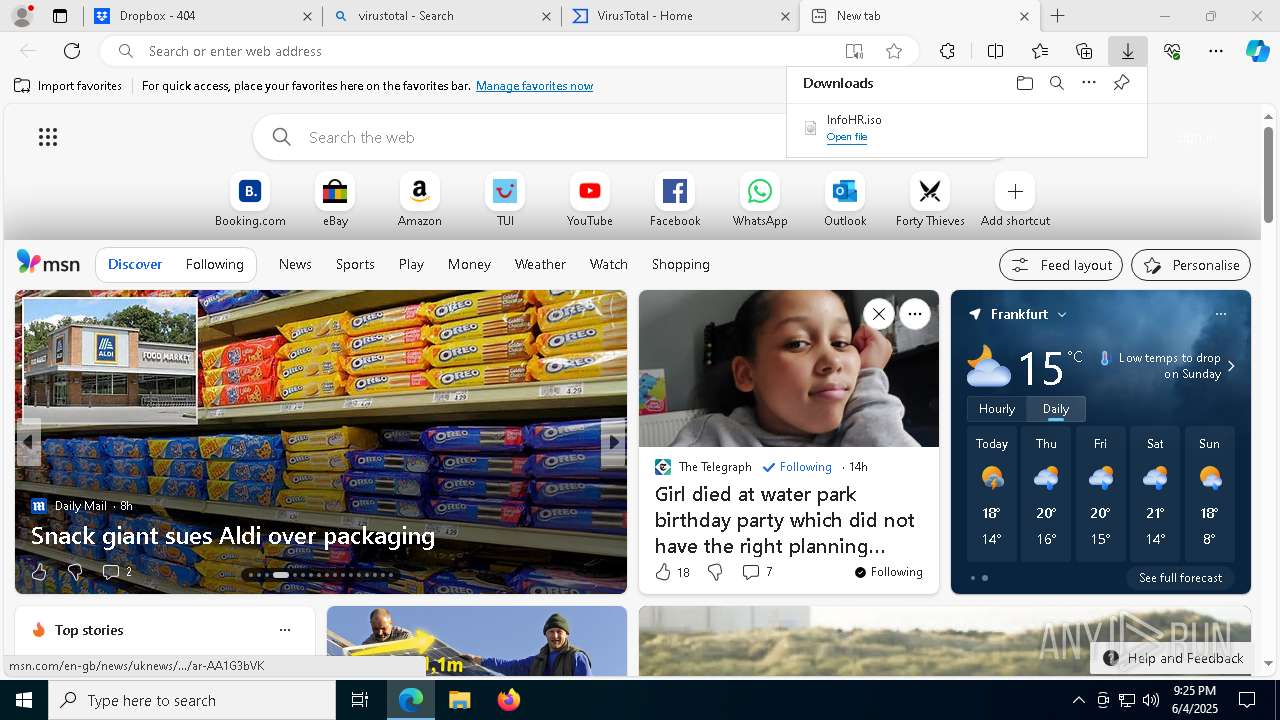Dismiss the Telegraph story card
The width and height of the screenshot is (1280, 720).
coord(878,314)
